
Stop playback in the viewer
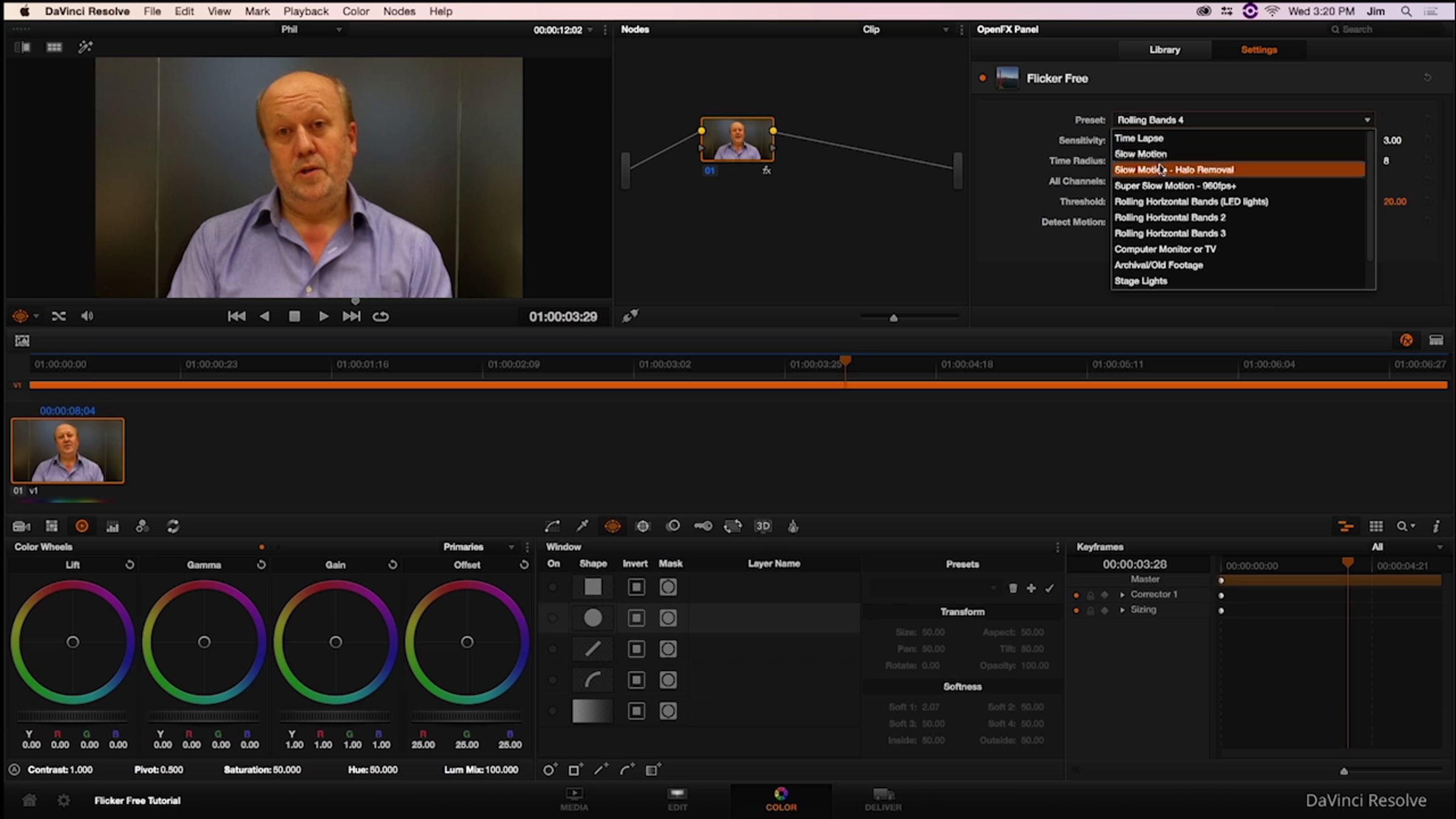click(x=294, y=316)
